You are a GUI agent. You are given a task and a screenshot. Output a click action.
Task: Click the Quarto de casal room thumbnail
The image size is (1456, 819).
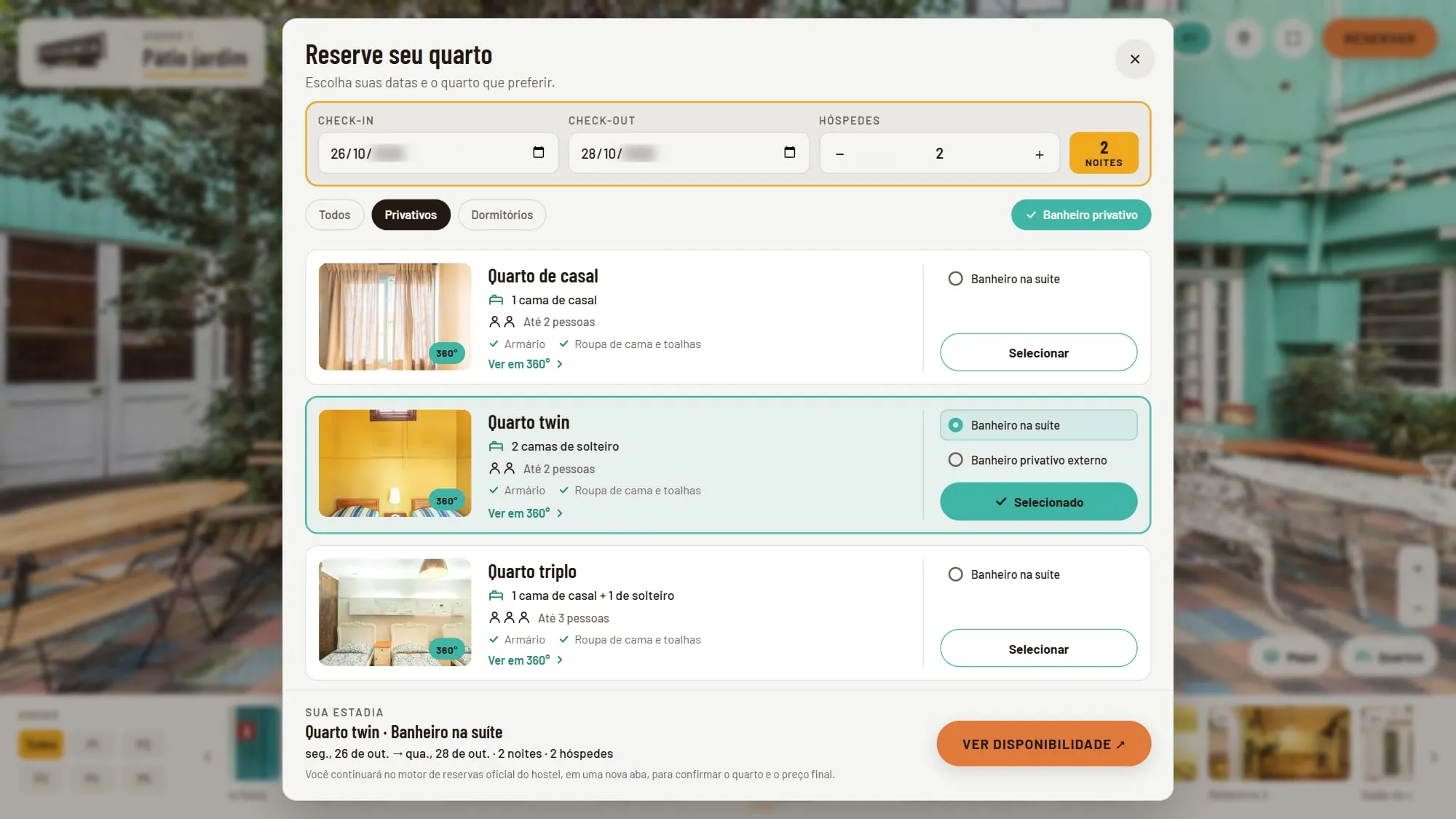[395, 317]
